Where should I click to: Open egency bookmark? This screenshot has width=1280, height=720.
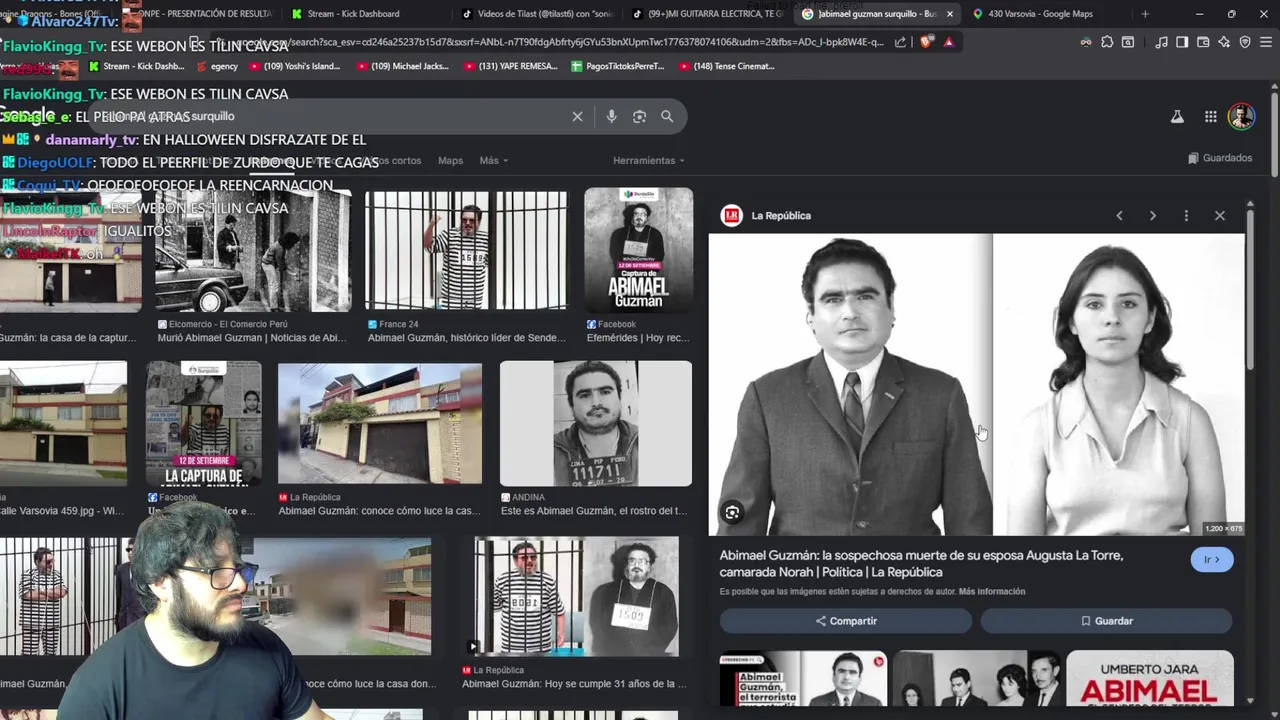[x=216, y=66]
